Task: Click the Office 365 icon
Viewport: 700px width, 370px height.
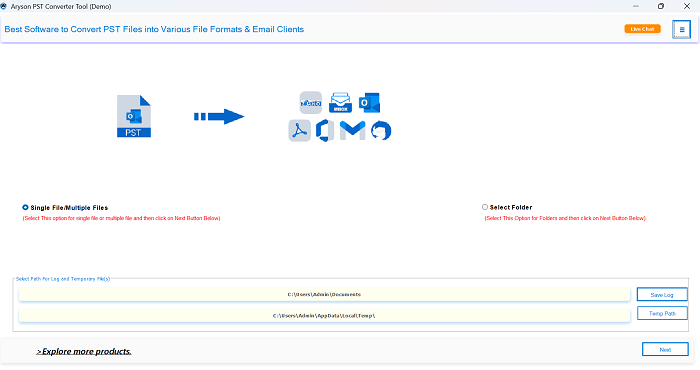Action: tap(325, 131)
